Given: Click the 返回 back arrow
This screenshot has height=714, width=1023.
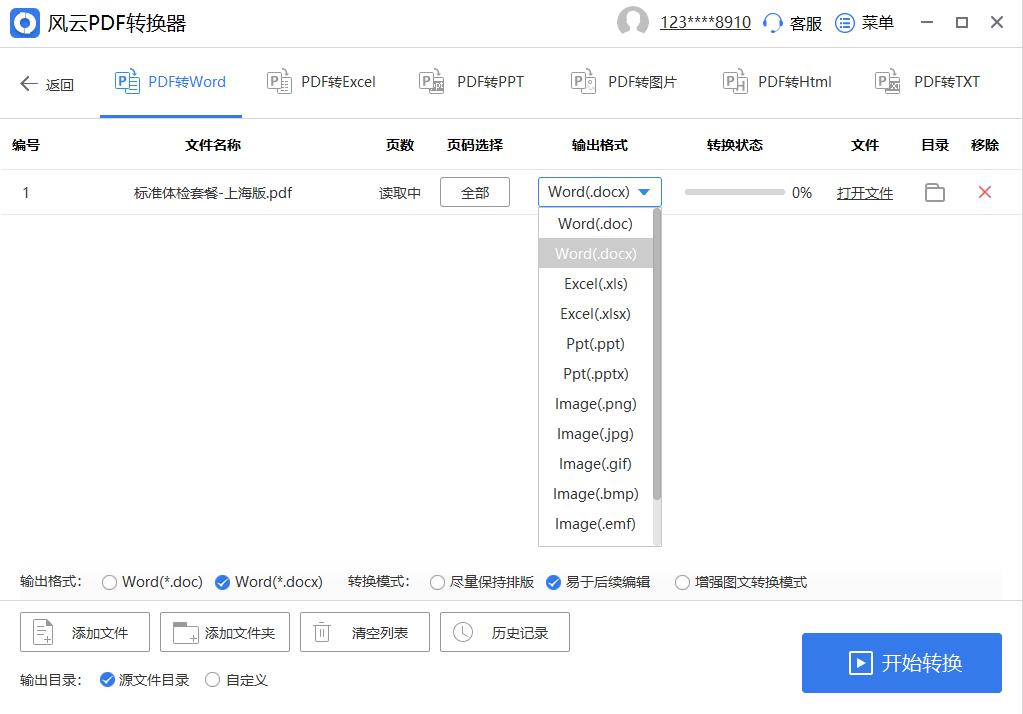Looking at the screenshot, I should point(46,82).
